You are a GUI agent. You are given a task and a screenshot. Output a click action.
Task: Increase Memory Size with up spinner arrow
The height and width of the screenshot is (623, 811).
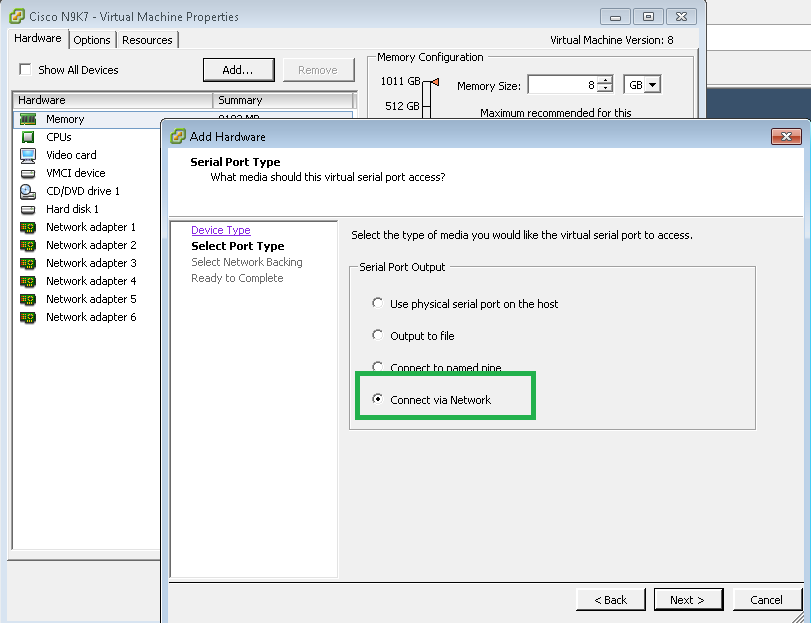pos(605,80)
